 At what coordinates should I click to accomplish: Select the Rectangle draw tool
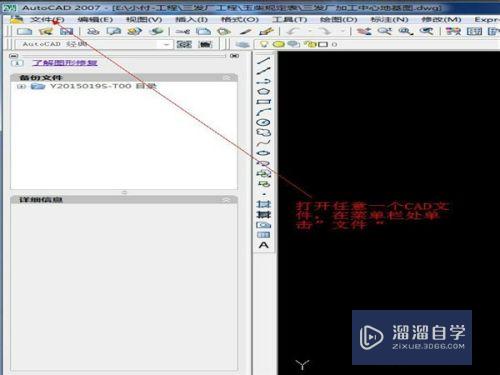pyautogui.click(x=264, y=102)
